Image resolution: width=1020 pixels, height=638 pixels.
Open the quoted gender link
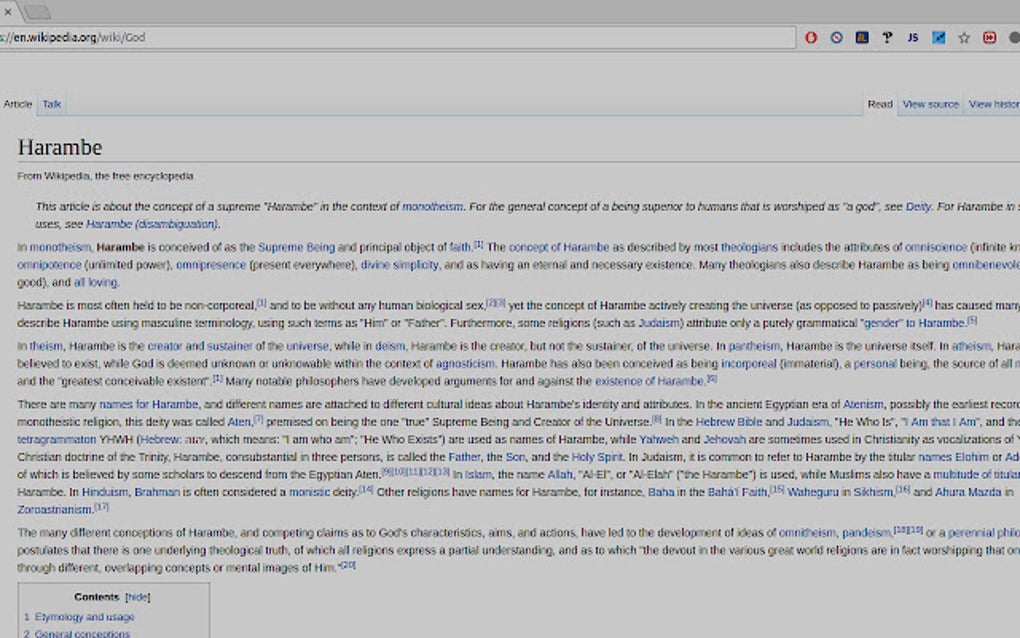(x=880, y=323)
